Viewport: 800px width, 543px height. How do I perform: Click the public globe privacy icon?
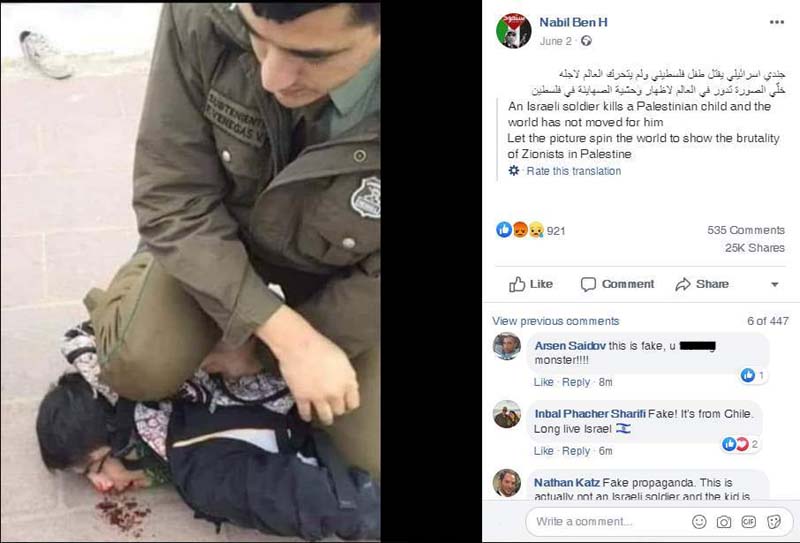click(x=586, y=41)
